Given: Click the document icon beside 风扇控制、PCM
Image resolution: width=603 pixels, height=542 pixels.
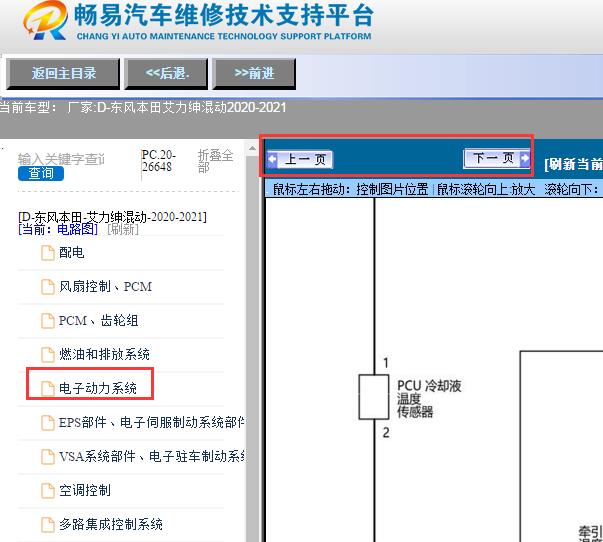Looking at the screenshot, I should [x=48, y=287].
